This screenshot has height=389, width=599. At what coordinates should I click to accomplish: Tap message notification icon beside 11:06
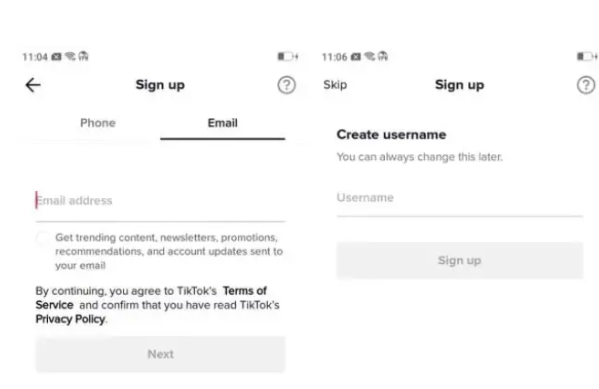point(356,57)
